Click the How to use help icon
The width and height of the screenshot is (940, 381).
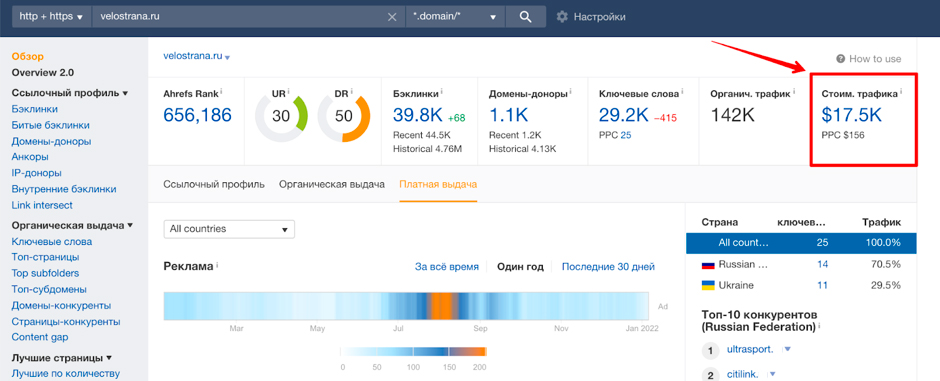pyautogui.click(x=840, y=59)
